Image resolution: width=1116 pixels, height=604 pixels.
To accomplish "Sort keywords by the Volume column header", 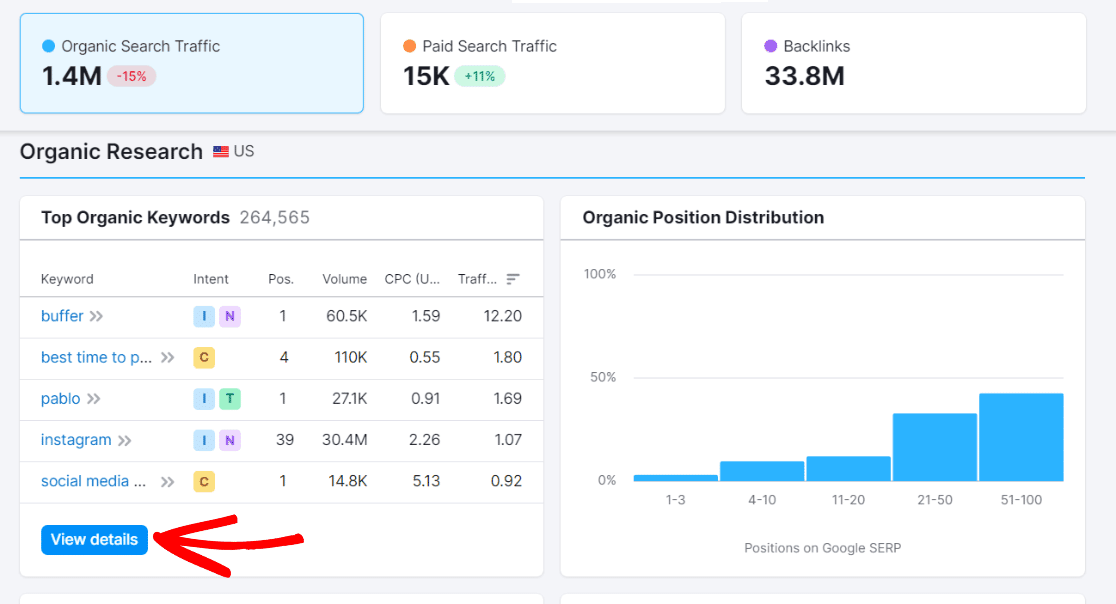I will coord(344,279).
